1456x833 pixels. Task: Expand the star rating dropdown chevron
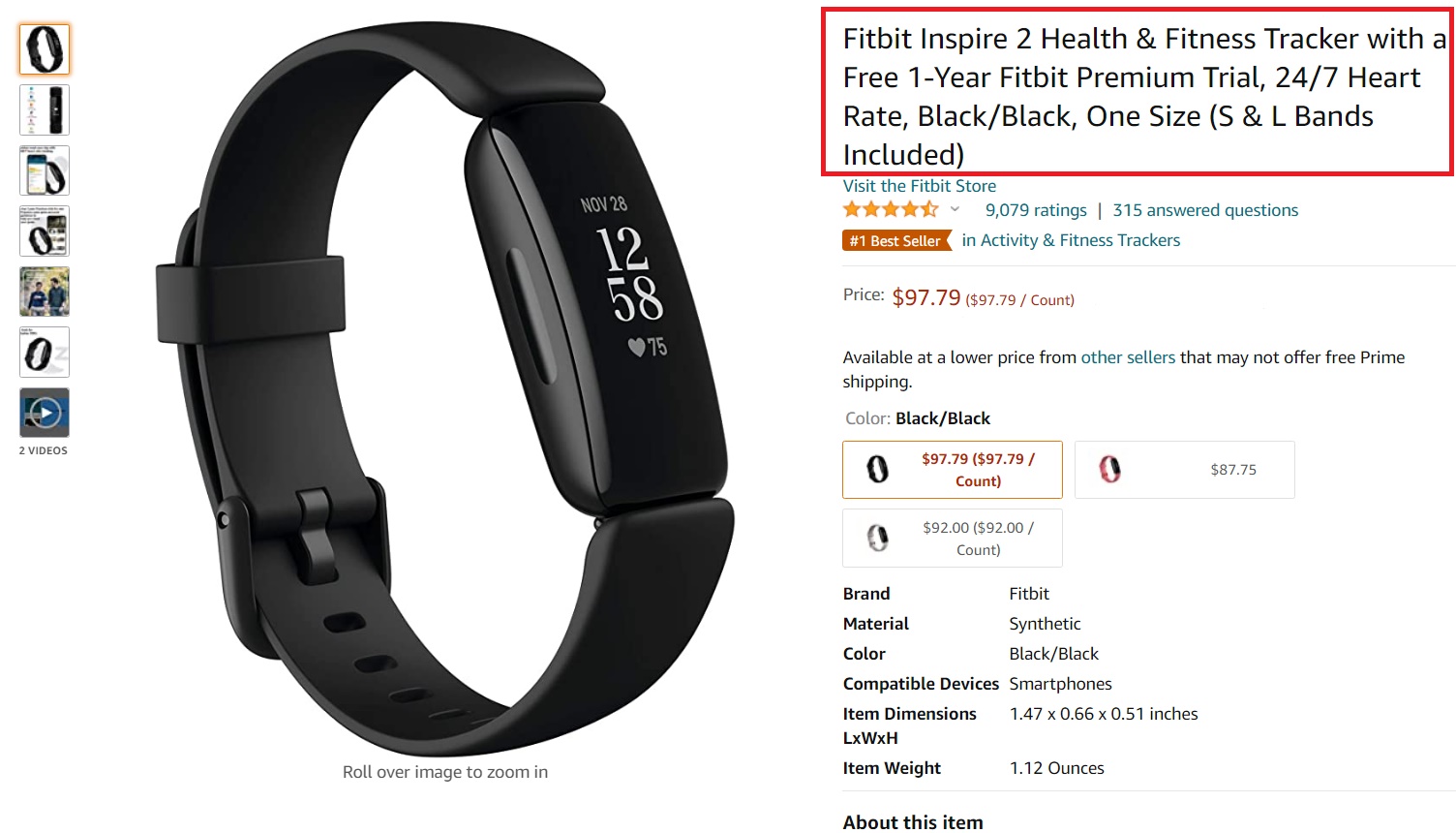point(955,209)
